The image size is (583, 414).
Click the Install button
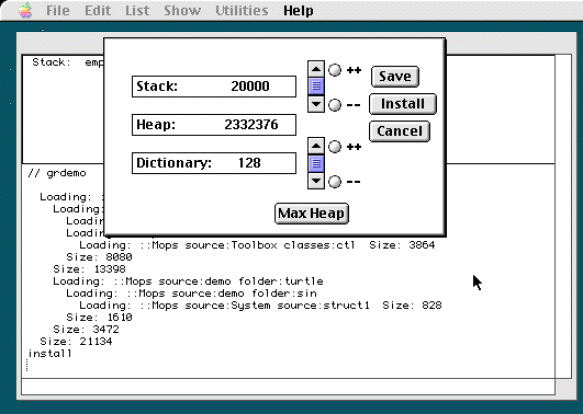pos(403,104)
